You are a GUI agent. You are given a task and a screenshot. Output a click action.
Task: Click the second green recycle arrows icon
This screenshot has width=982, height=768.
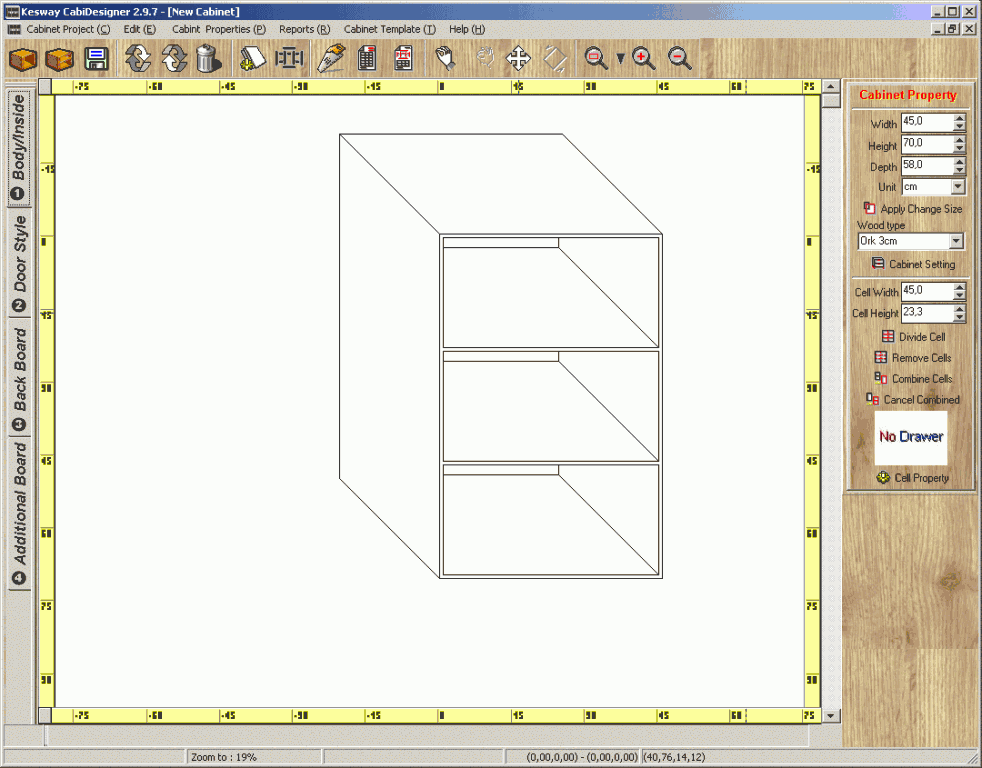pyautogui.click(x=173, y=58)
